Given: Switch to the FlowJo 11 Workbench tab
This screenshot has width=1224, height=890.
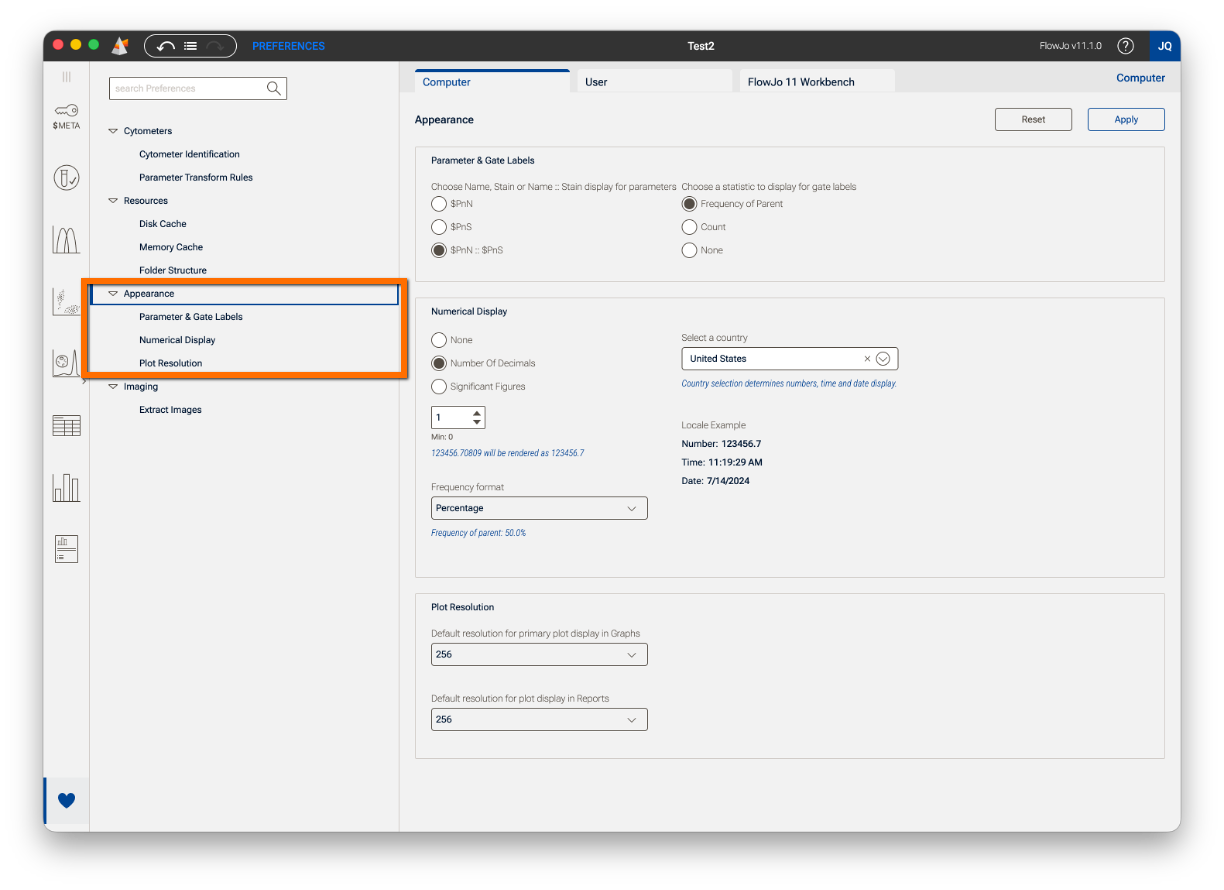Looking at the screenshot, I should 815,82.
